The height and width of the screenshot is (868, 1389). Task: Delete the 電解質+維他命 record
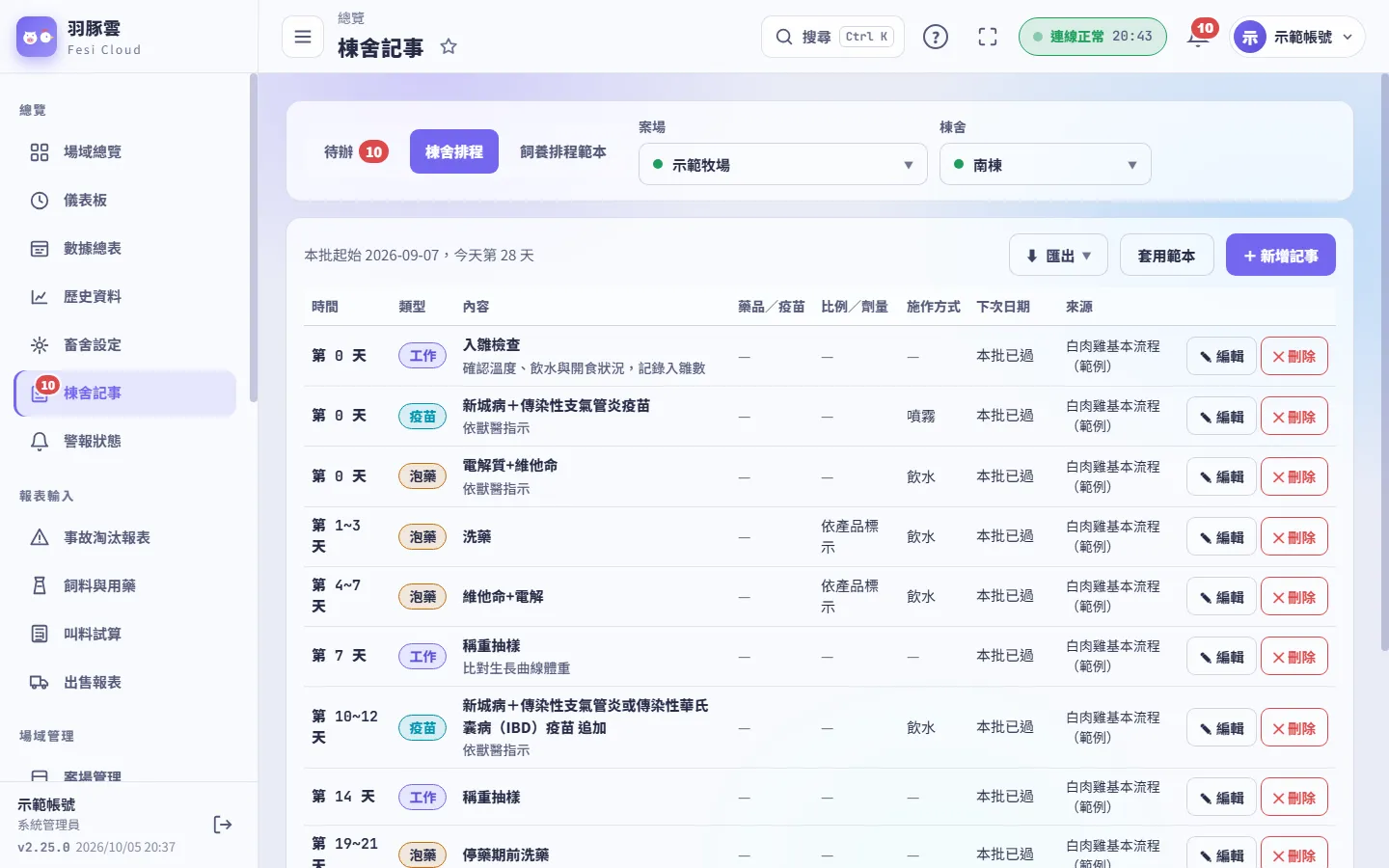click(1294, 477)
